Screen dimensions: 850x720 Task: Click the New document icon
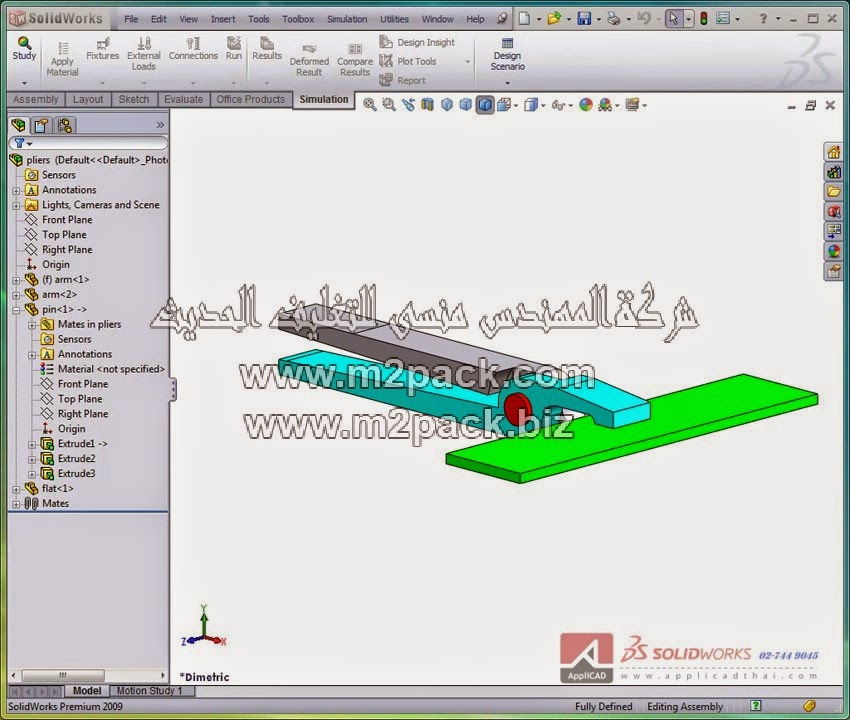click(524, 18)
